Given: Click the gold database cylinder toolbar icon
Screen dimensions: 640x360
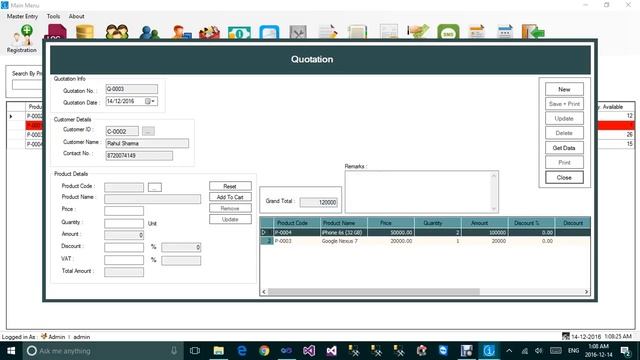Looking at the screenshot, I should tap(85, 32).
